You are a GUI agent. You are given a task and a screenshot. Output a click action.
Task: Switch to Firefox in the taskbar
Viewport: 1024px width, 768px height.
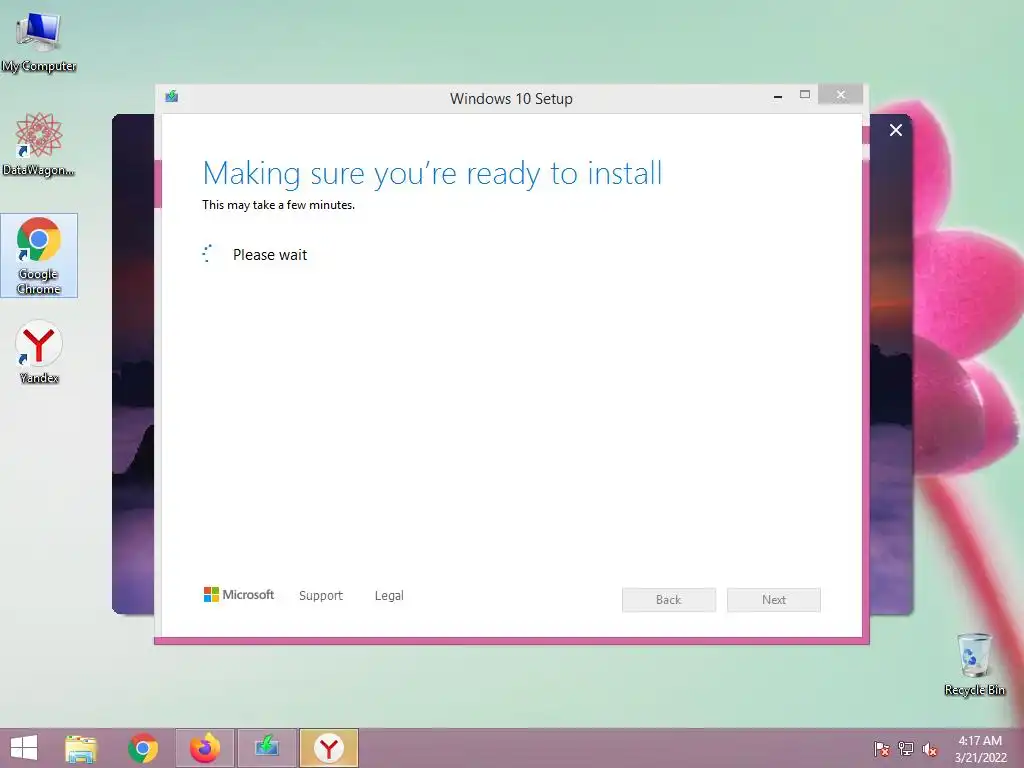pos(205,748)
